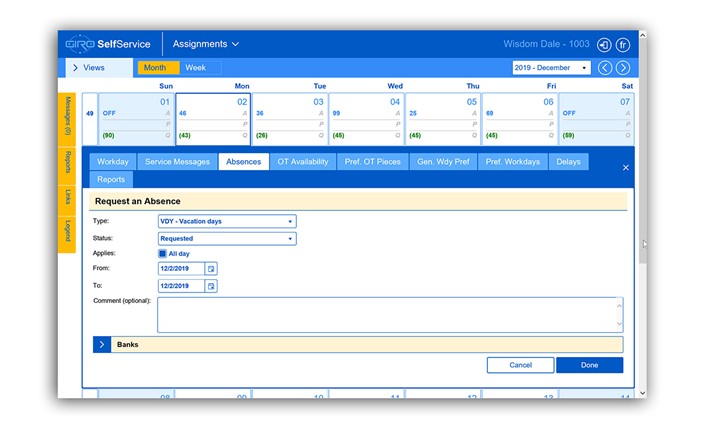Switch calendar to Week view
The width and height of the screenshot is (705, 428).
click(x=196, y=68)
